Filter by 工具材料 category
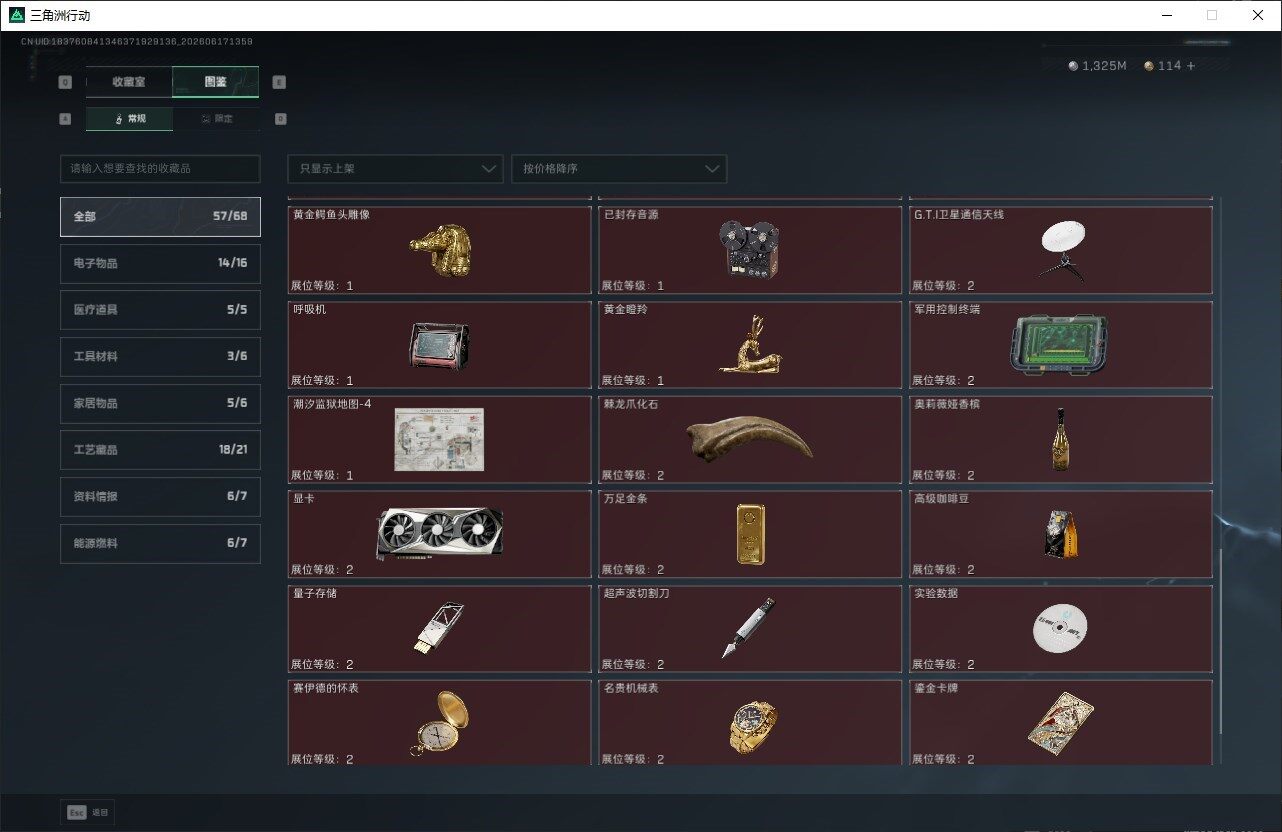Screen dimensions: 1282x832 (x=160, y=356)
